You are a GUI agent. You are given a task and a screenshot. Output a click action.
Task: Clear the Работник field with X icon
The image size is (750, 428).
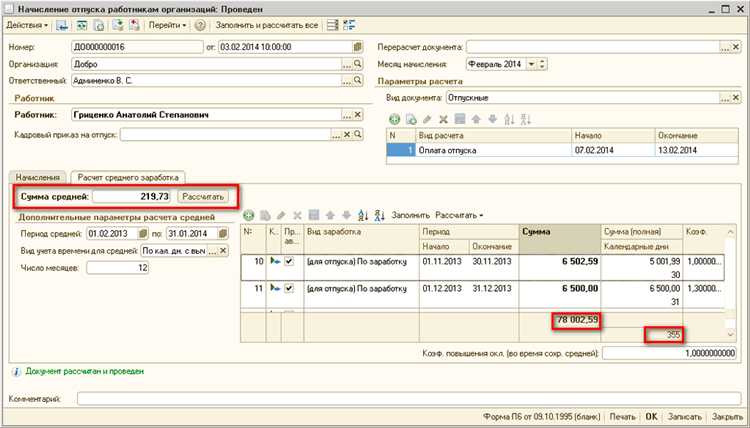(358, 115)
